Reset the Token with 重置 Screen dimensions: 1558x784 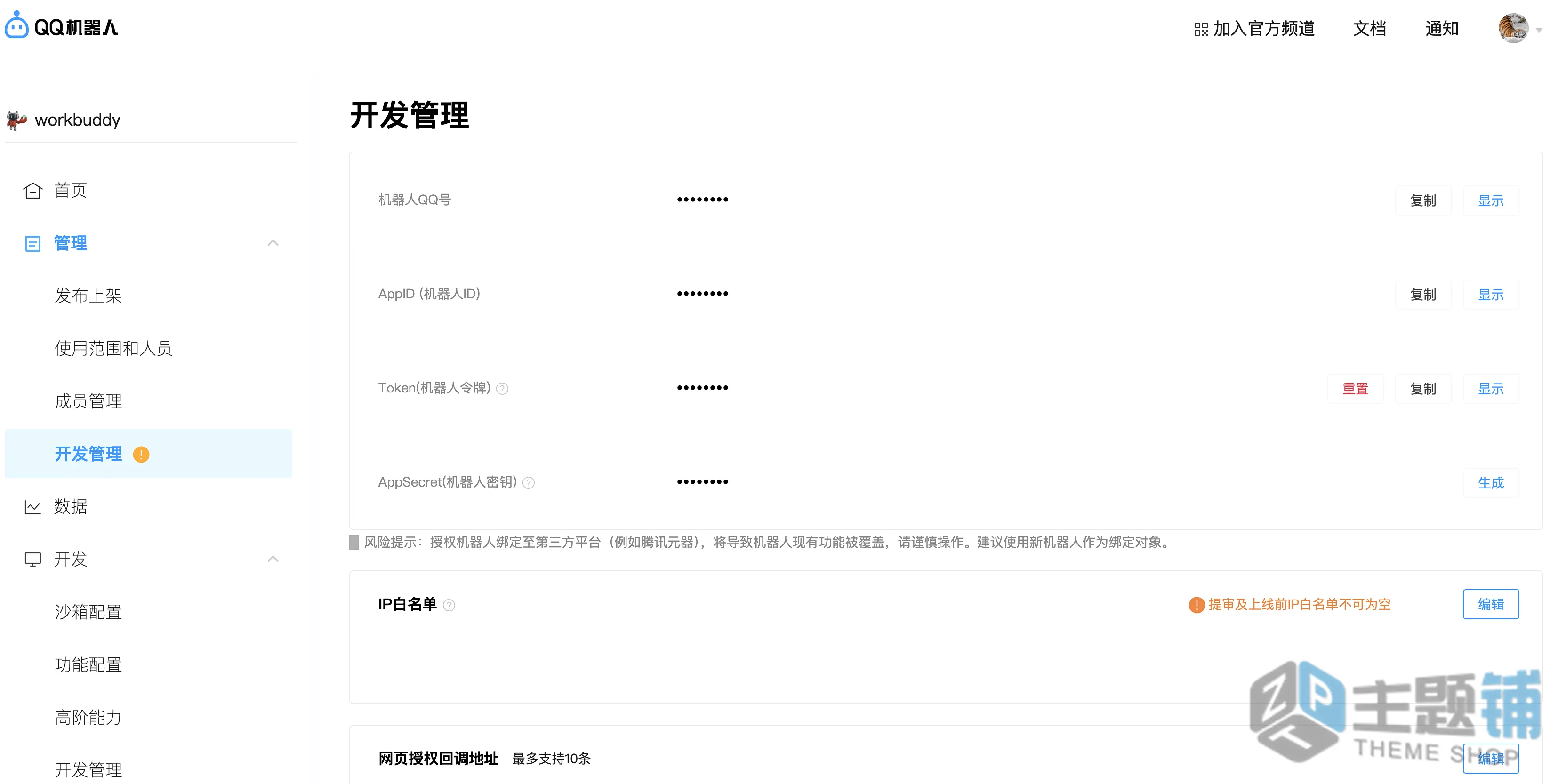pos(1356,389)
